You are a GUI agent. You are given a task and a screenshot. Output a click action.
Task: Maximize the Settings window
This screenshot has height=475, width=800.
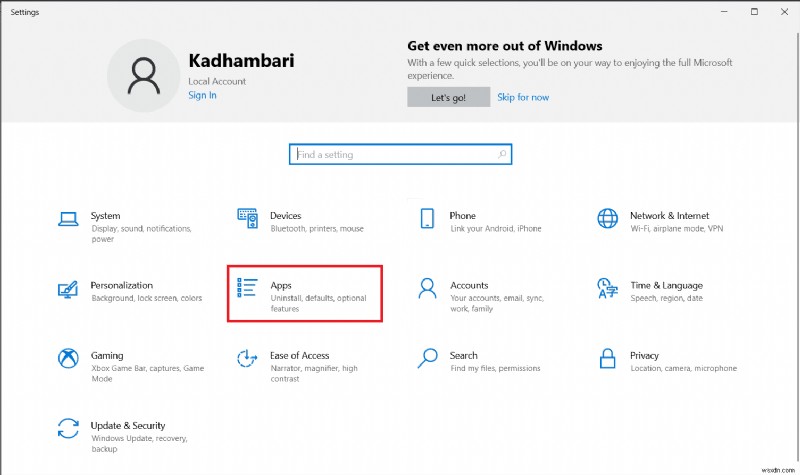pyautogui.click(x=754, y=11)
